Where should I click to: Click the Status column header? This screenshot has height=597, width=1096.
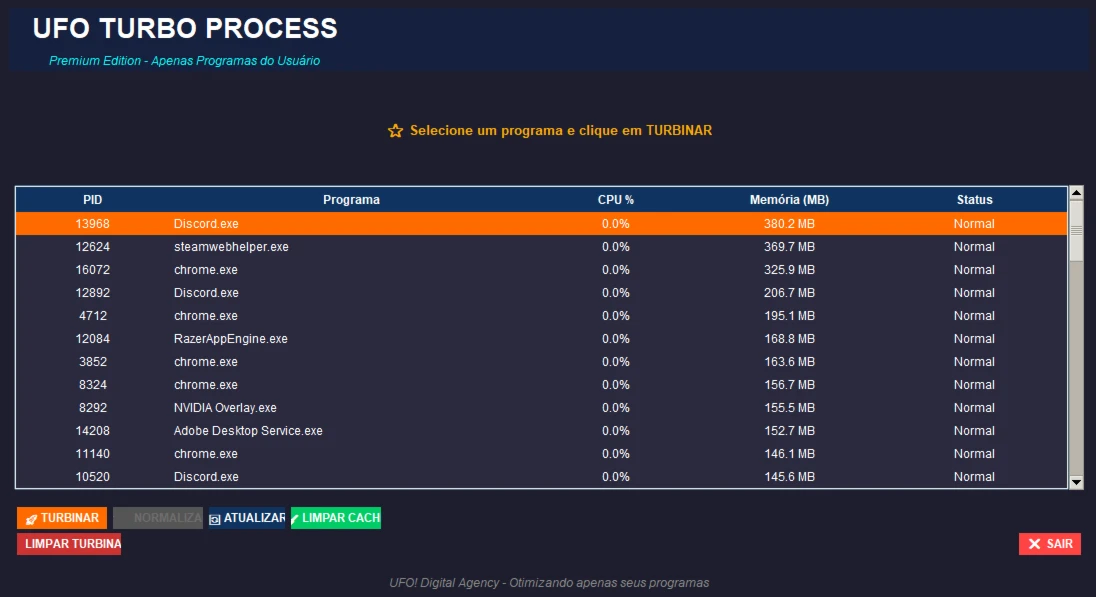click(x=974, y=200)
